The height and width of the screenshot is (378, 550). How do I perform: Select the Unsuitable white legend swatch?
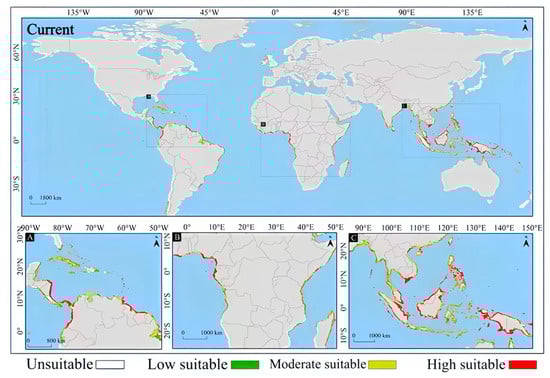tap(110, 365)
